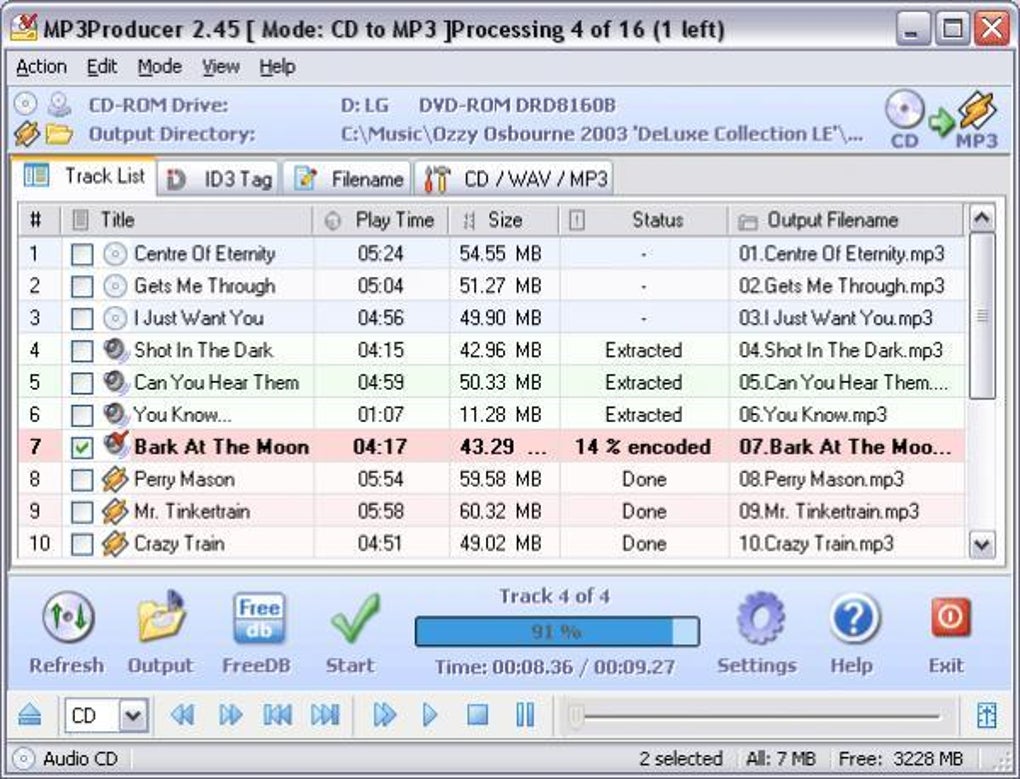1020x779 pixels.
Task: Sort by the Title column header
Action: click(x=187, y=220)
